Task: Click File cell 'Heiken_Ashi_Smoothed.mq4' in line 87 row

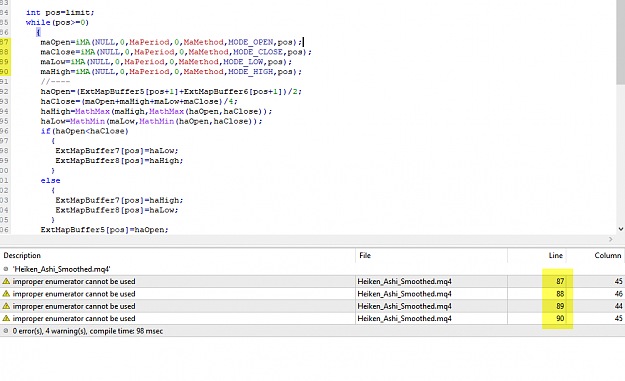Action: tap(404, 281)
